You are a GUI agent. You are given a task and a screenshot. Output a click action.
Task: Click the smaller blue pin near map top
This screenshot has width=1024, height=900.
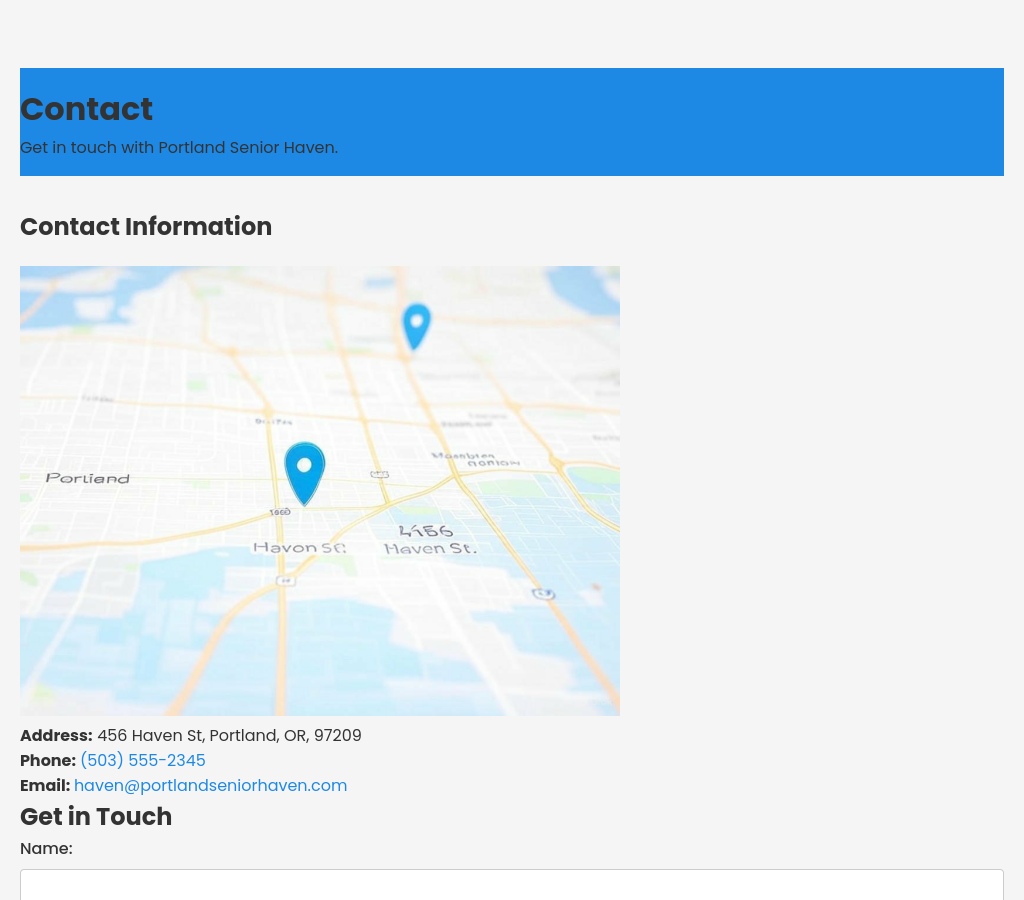click(416, 325)
